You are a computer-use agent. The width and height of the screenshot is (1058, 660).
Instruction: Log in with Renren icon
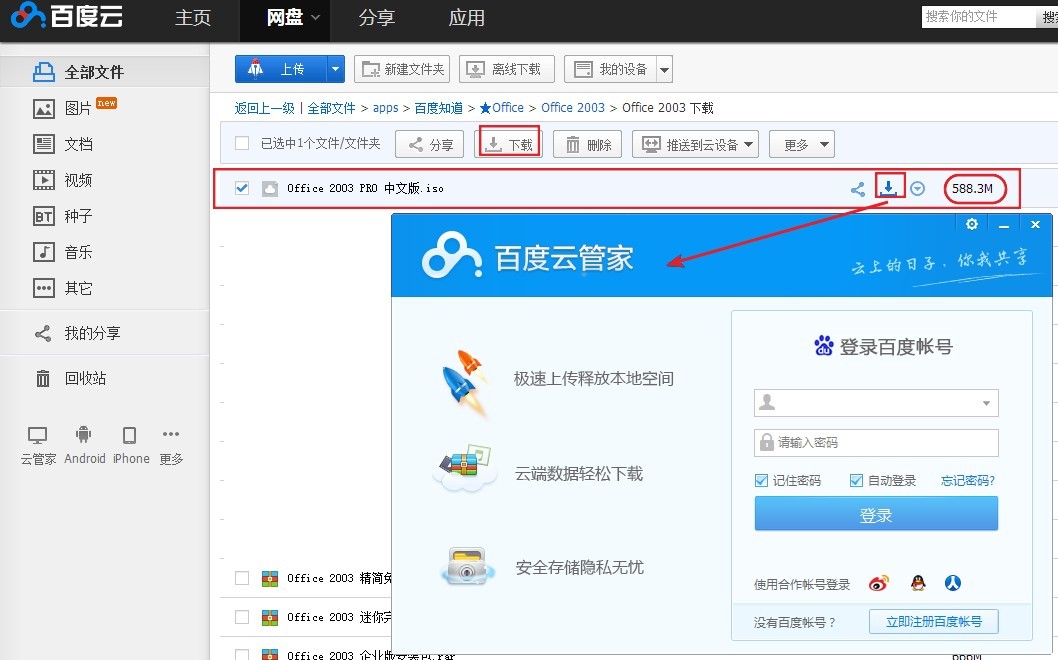[952, 583]
